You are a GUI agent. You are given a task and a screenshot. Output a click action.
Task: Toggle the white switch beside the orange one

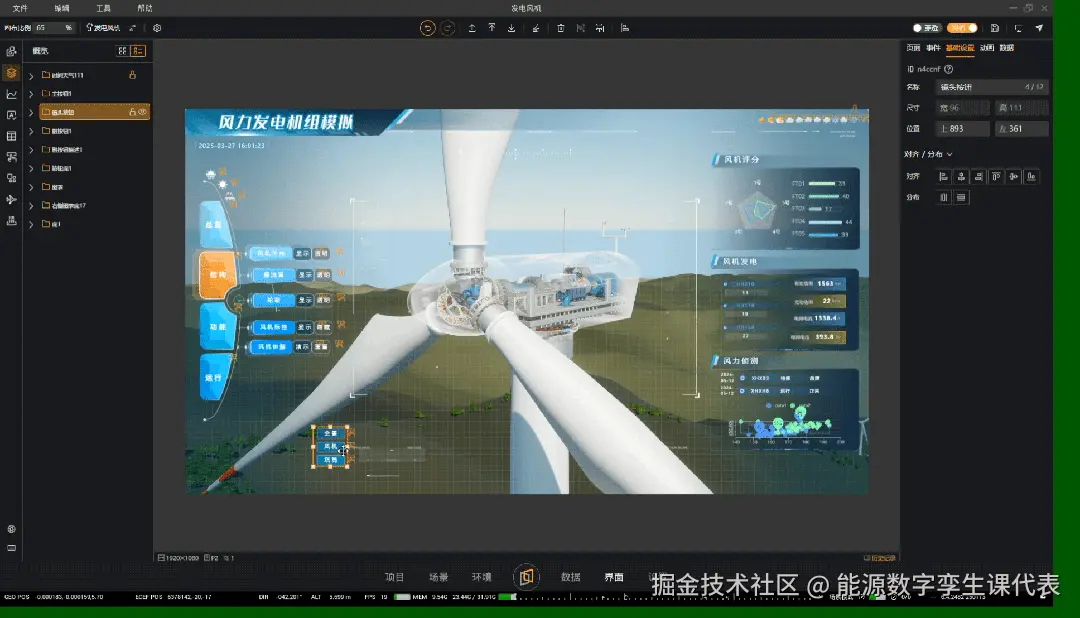click(x=926, y=28)
